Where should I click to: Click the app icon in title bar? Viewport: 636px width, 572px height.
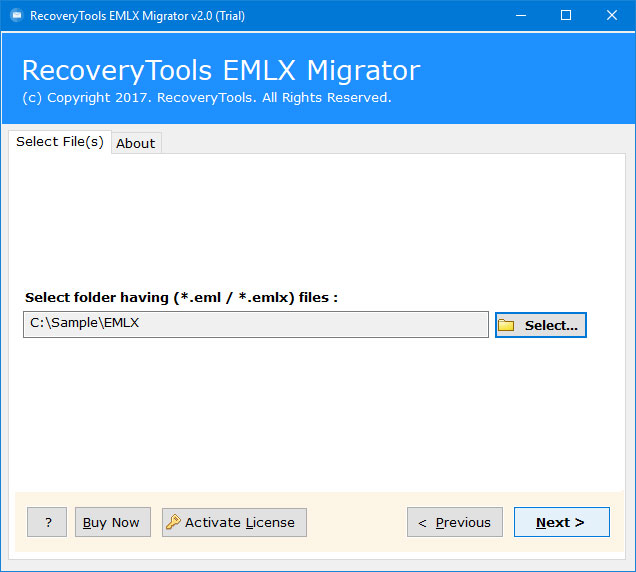17,15
